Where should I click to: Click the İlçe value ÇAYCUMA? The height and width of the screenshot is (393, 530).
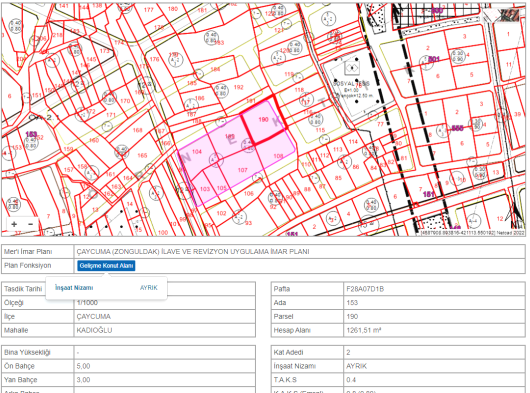94,317
